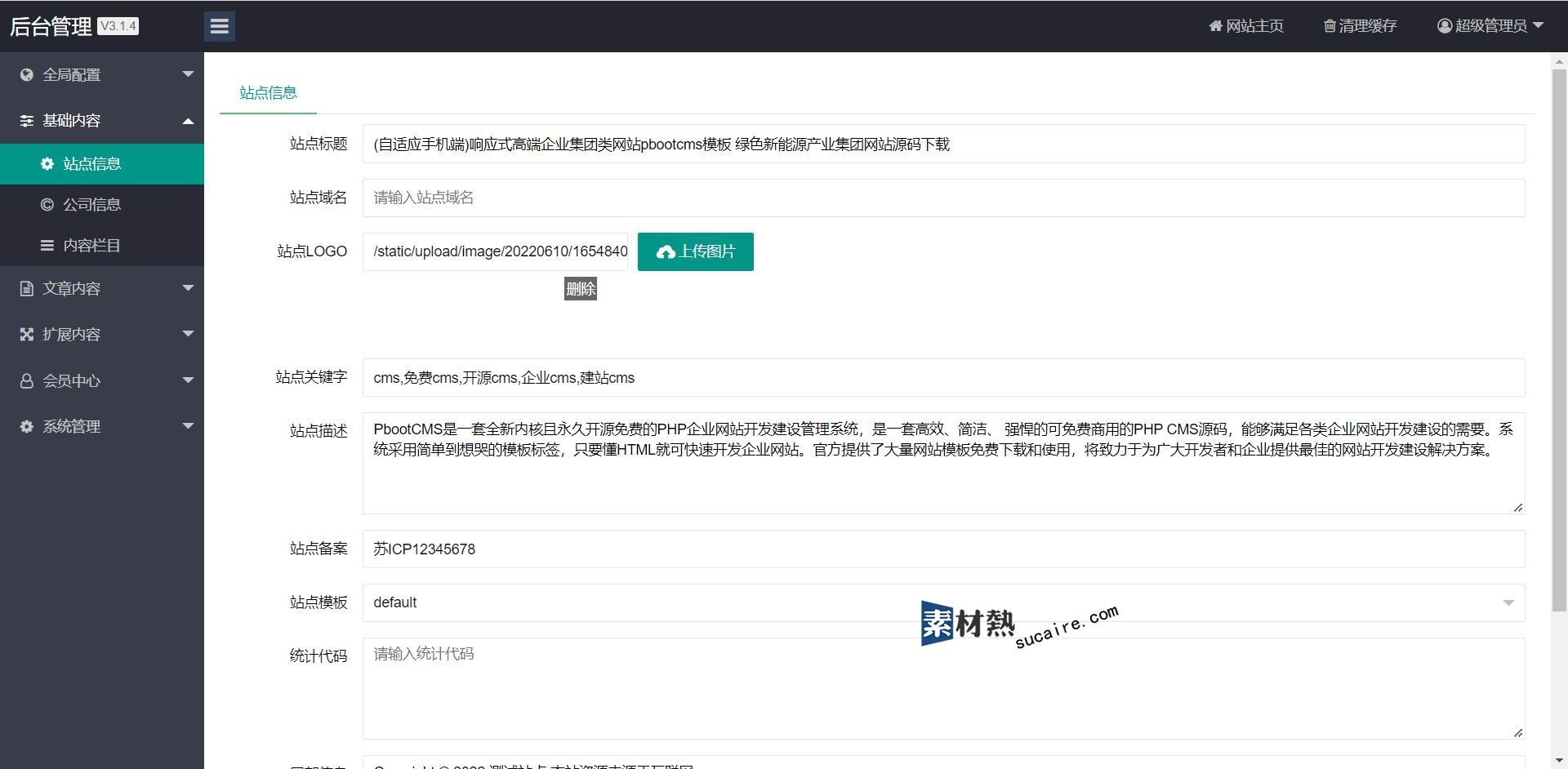Click the expand-arrows icon beside 扩展内容
Viewport: 1568px width, 769px height.
[x=27, y=335]
